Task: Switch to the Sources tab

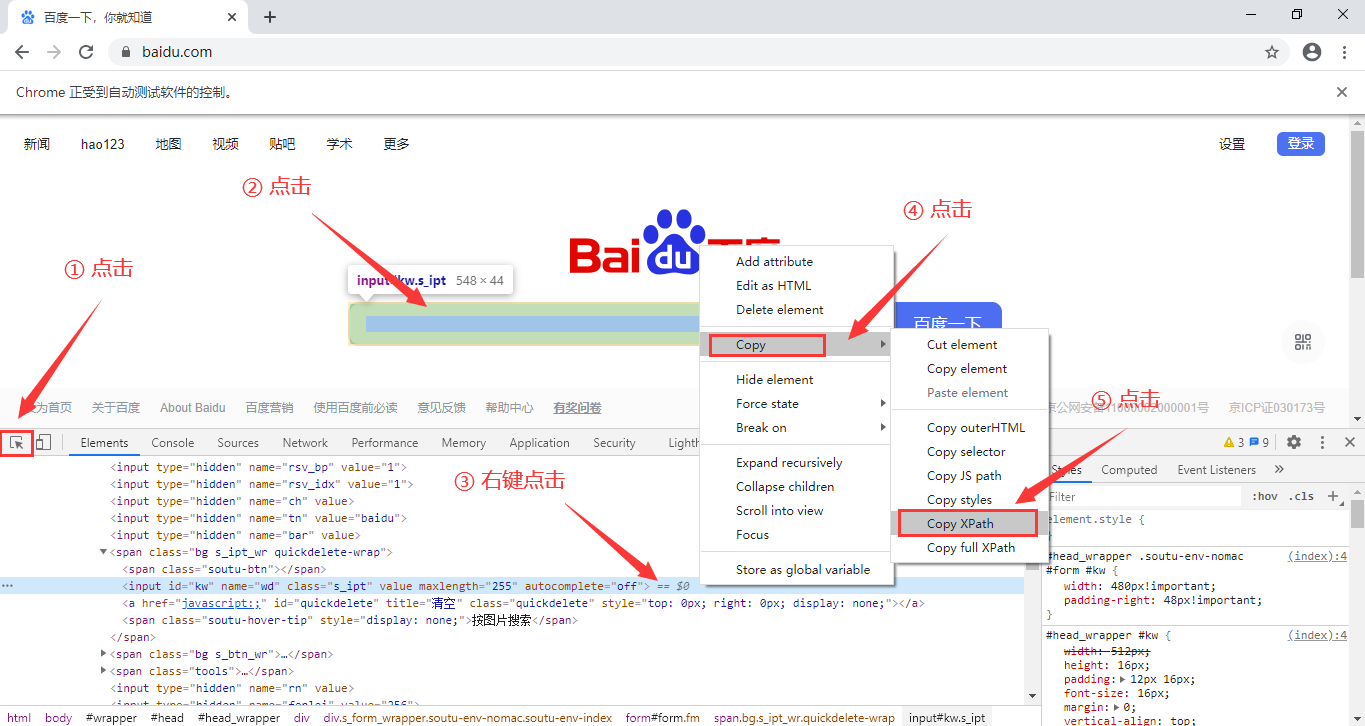Action: [x=238, y=442]
